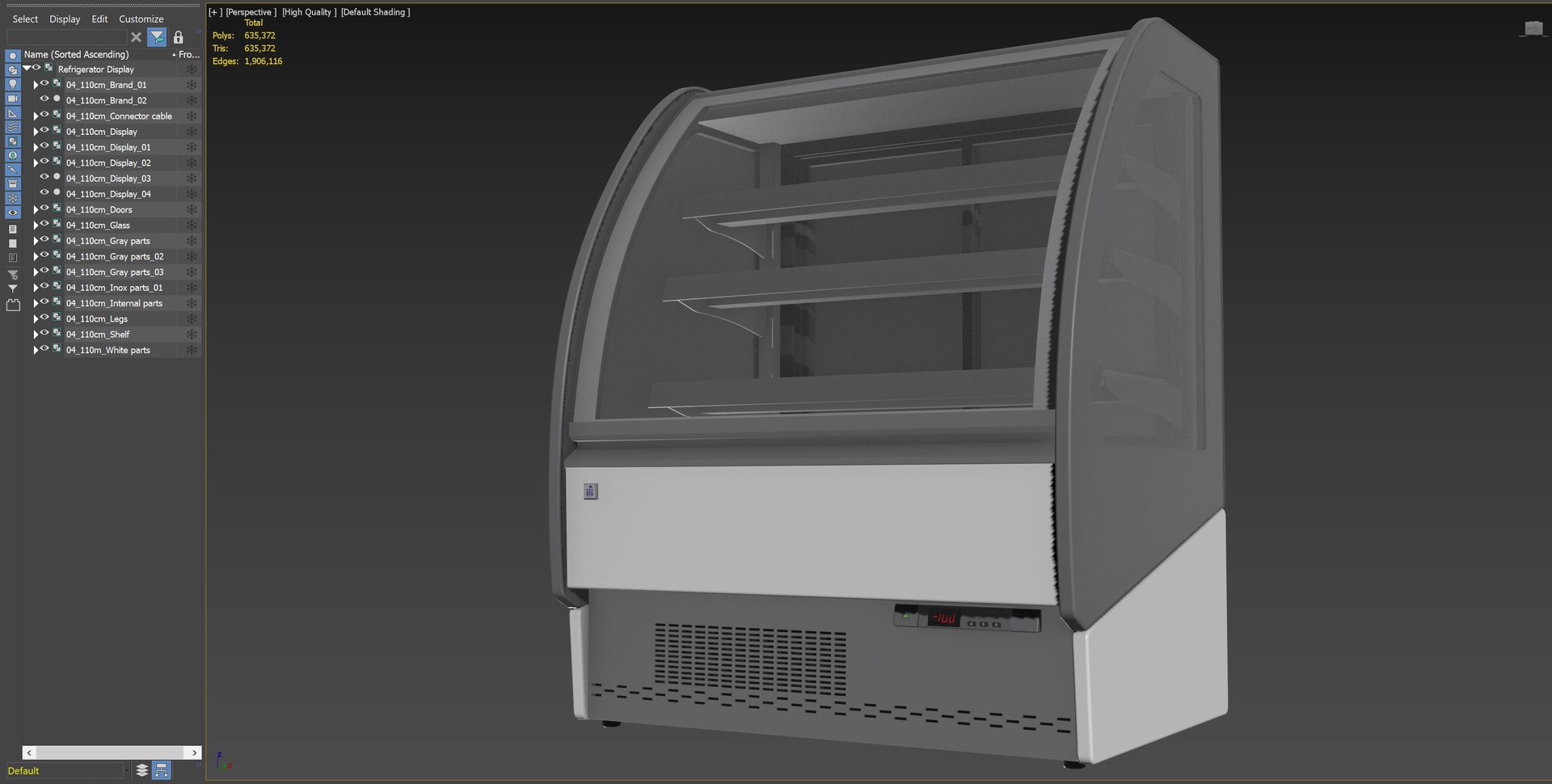Click the horizontal scrollbar right arrow
Viewport: 1552px width, 784px height.
pos(194,752)
